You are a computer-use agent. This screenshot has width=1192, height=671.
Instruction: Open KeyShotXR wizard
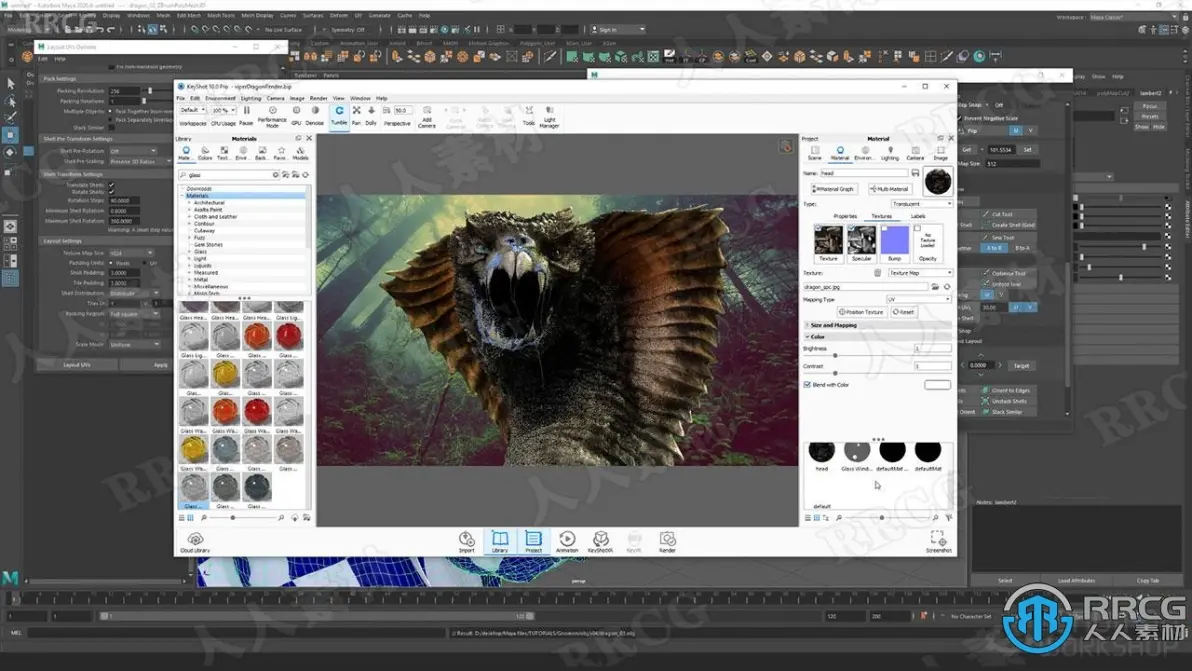click(601, 542)
